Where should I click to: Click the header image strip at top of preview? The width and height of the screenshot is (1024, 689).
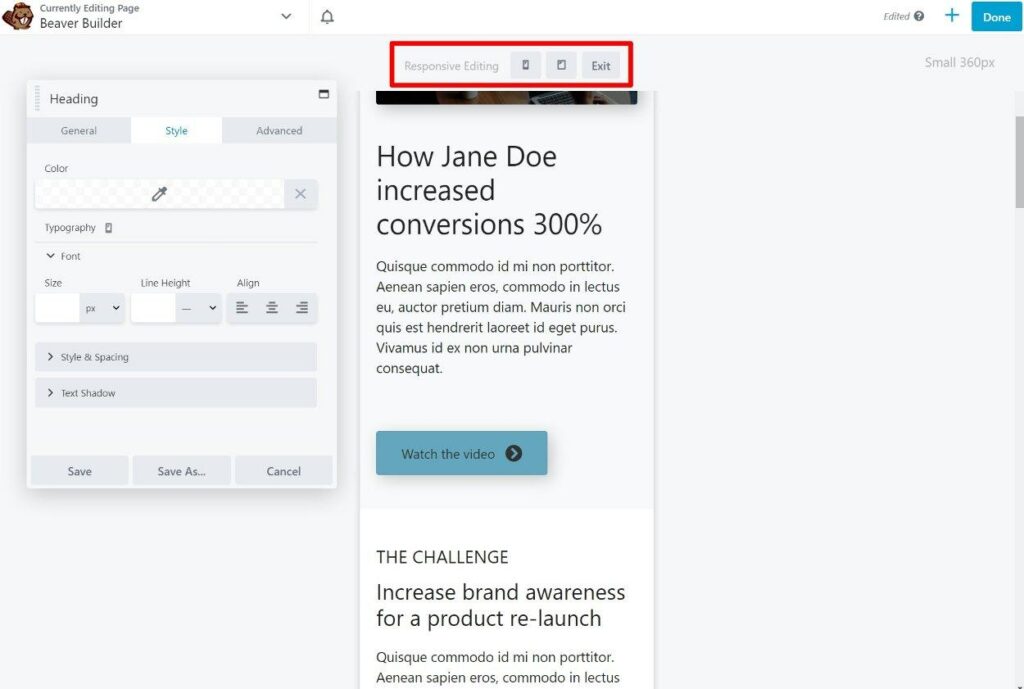click(506, 98)
